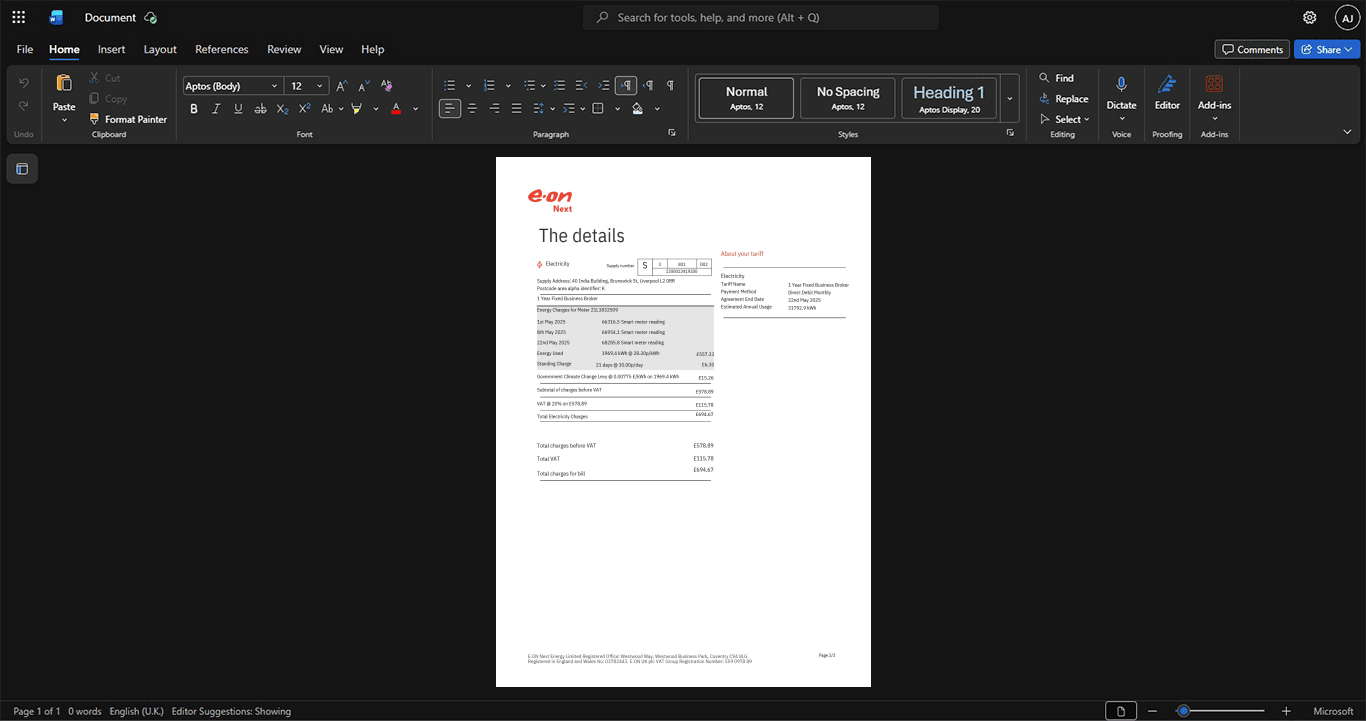Expand the font name Aptos dropdown

[275, 86]
